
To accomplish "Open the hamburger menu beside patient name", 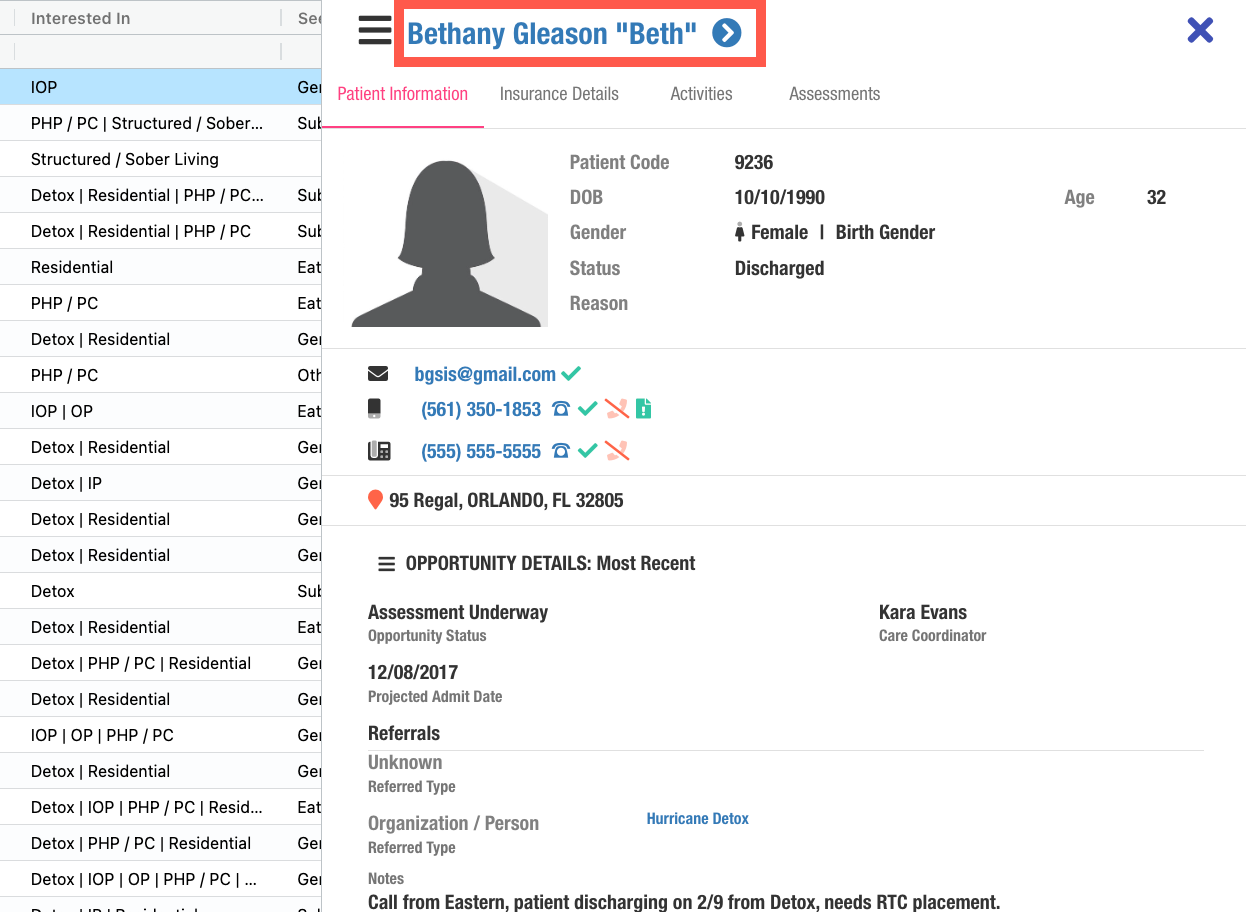I will point(375,31).
